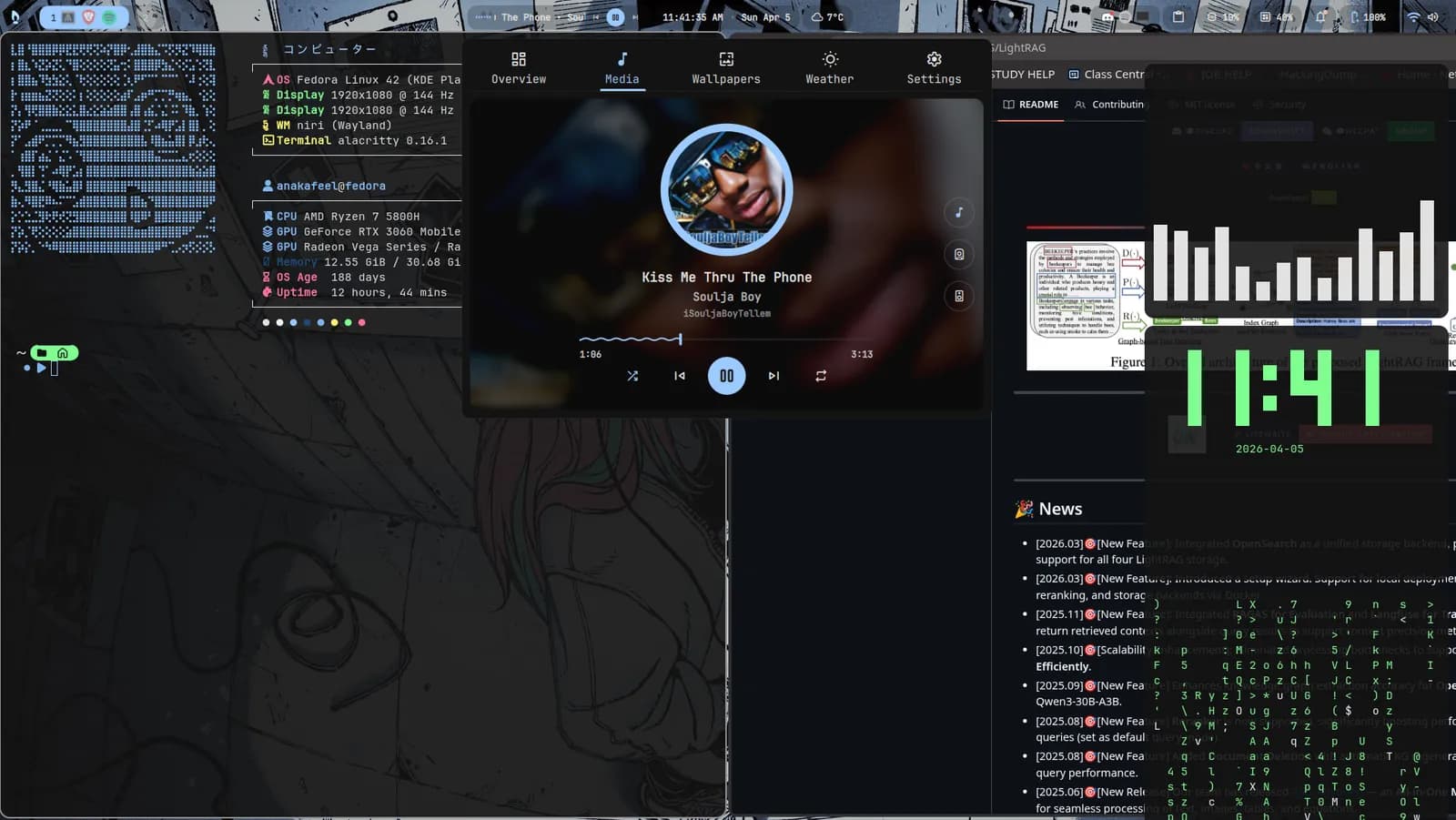This screenshot has height=820, width=1456.
Task: Pause the song with the large round button
Action: [x=726, y=376]
